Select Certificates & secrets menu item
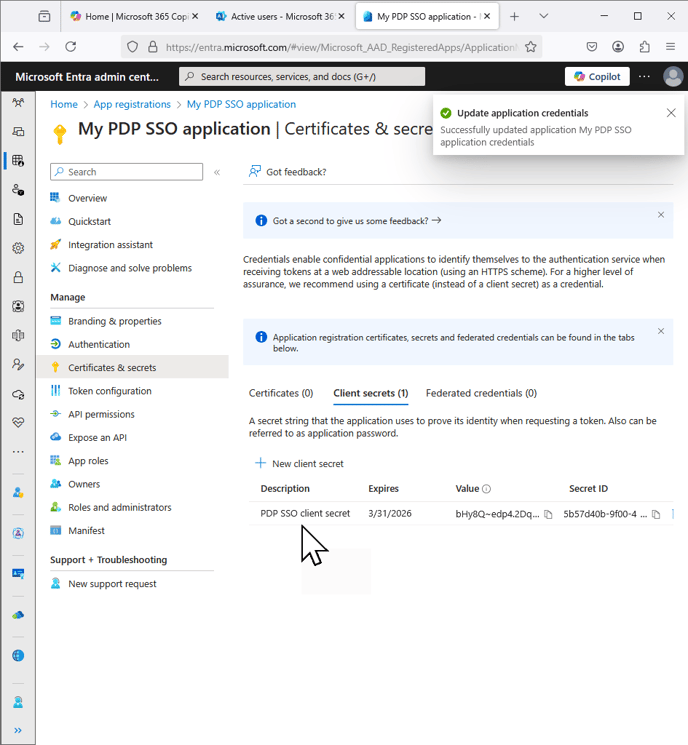The height and width of the screenshot is (745, 688). click(x=133, y=367)
